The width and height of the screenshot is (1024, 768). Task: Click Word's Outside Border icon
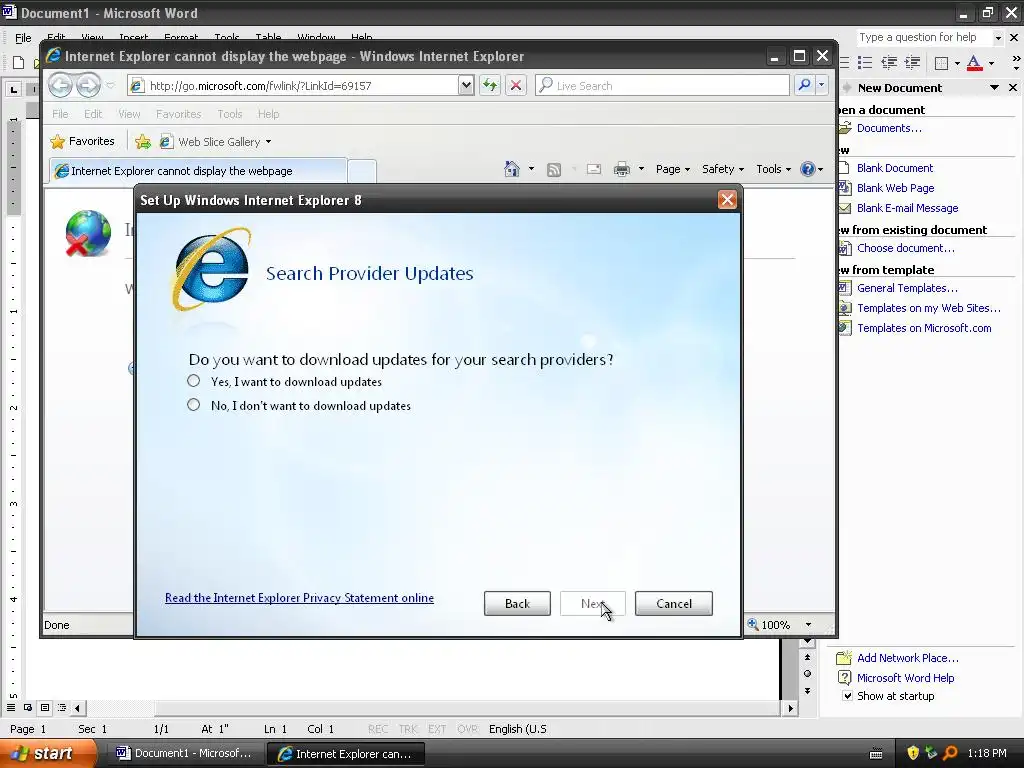pos(942,63)
